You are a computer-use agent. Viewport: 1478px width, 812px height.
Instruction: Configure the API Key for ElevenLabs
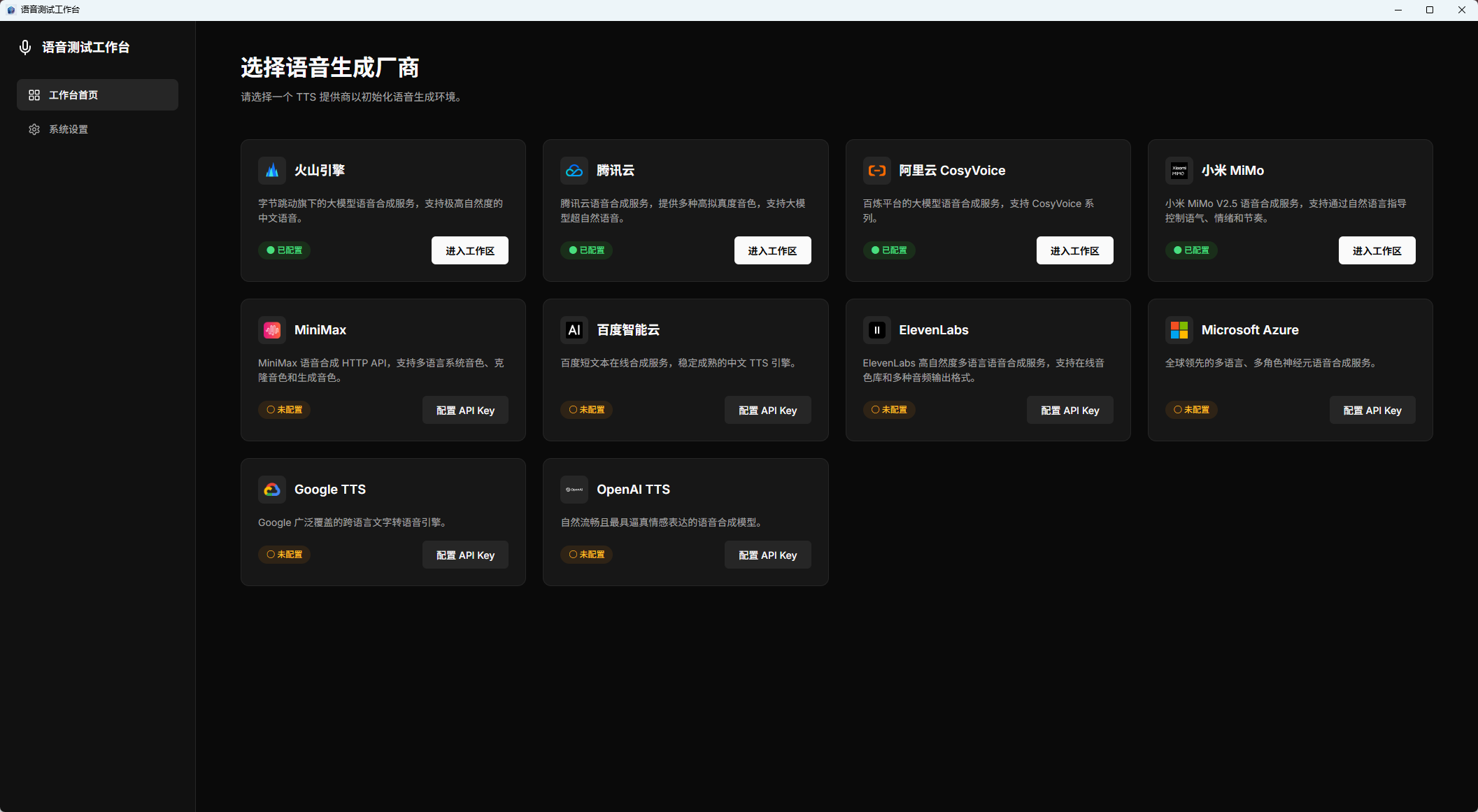click(x=1070, y=410)
